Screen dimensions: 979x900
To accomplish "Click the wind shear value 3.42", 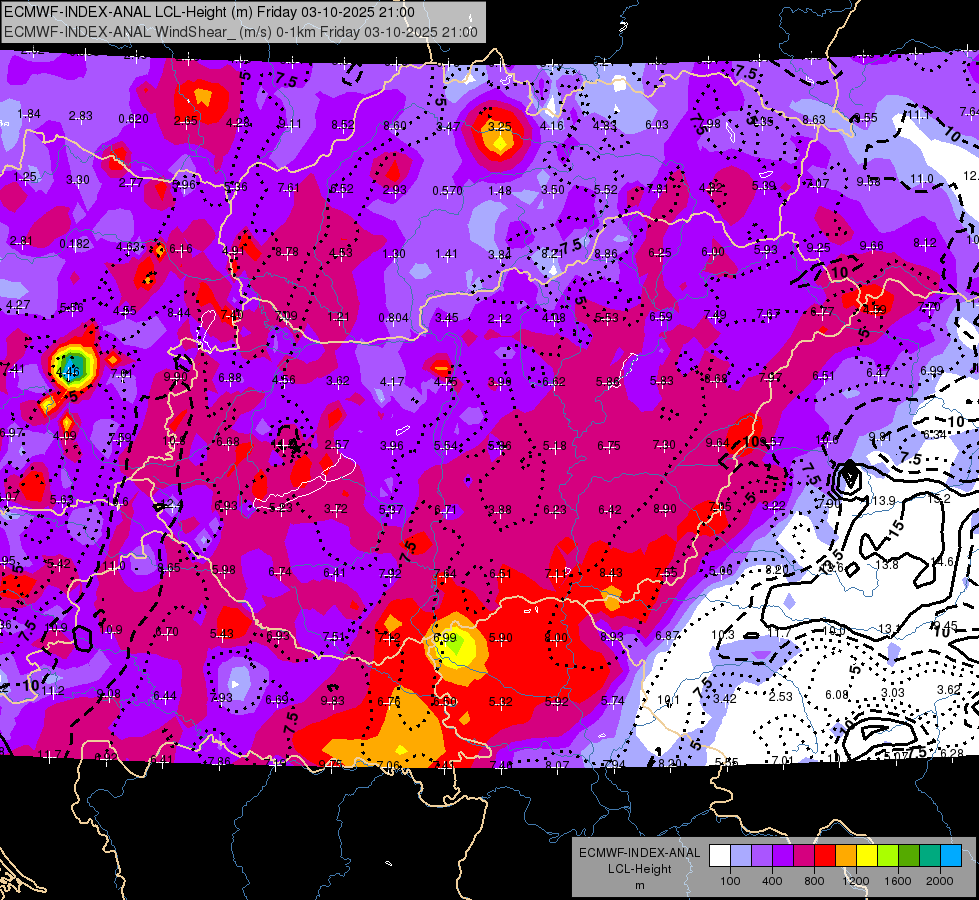I will (725, 698).
